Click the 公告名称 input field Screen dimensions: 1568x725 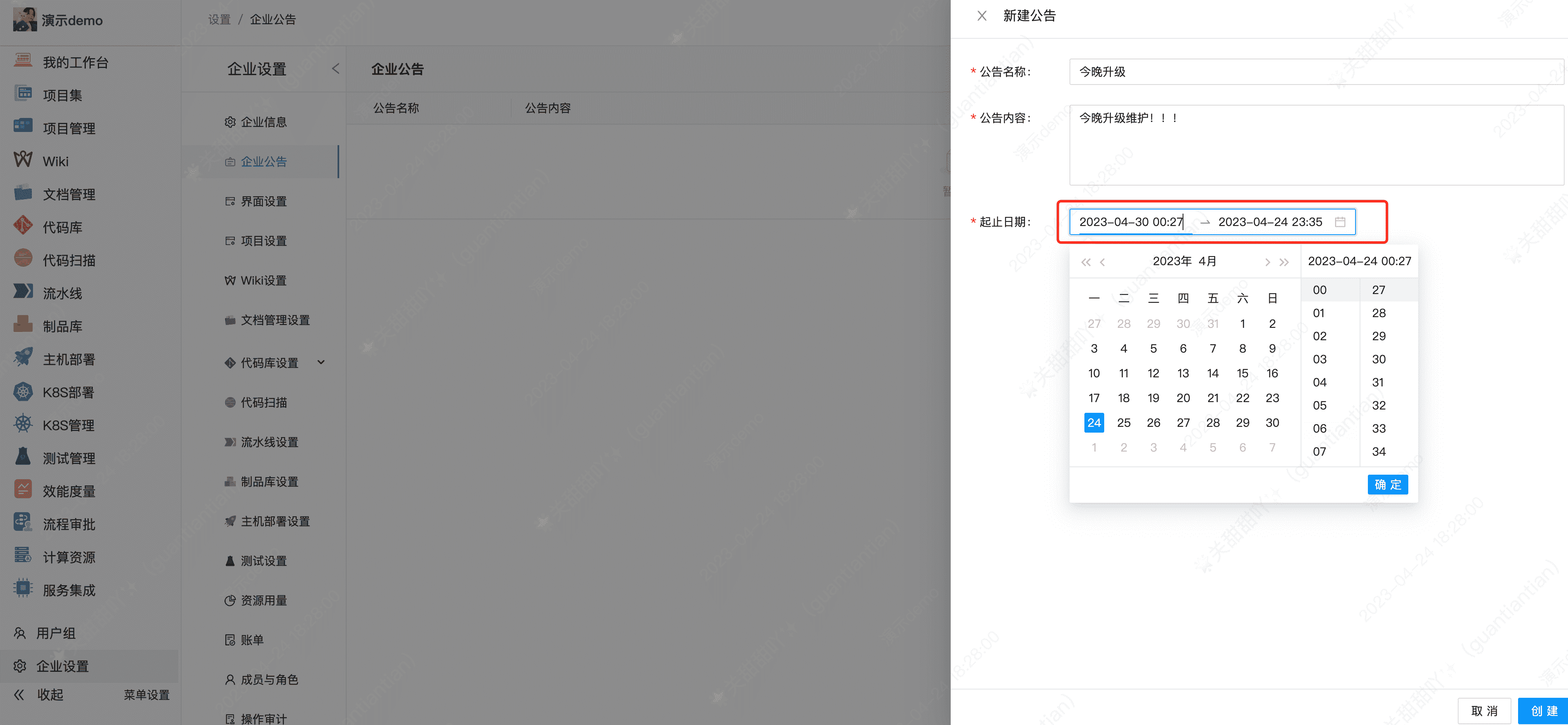tap(1315, 72)
